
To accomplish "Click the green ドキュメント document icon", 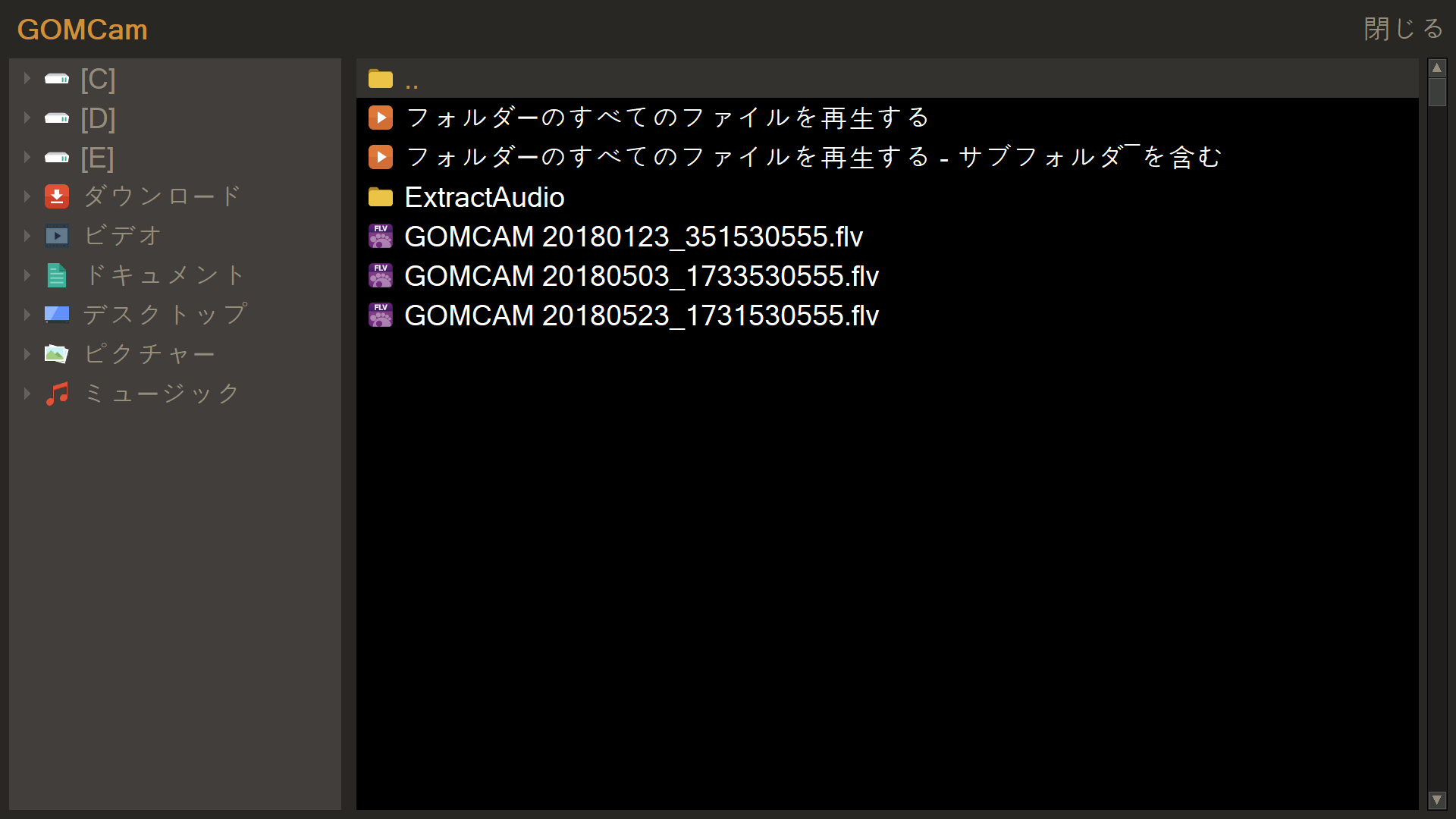I will 57,275.
